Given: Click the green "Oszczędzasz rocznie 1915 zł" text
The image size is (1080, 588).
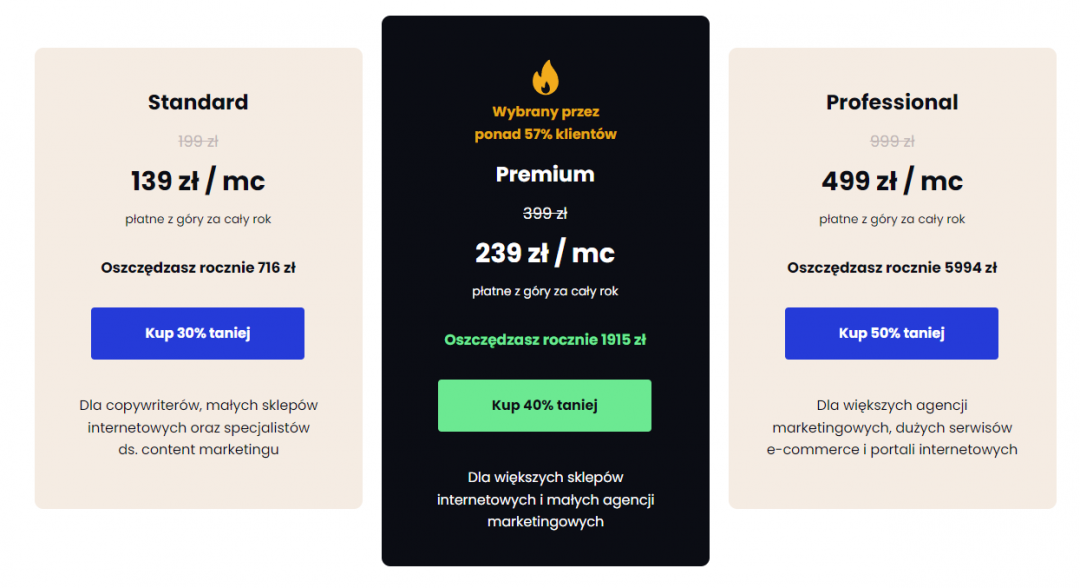Looking at the screenshot, I should (x=545, y=339).
